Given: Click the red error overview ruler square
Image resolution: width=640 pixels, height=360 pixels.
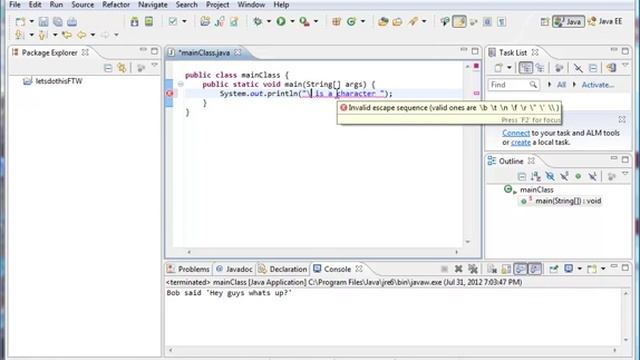Looking at the screenshot, I should point(476,66).
